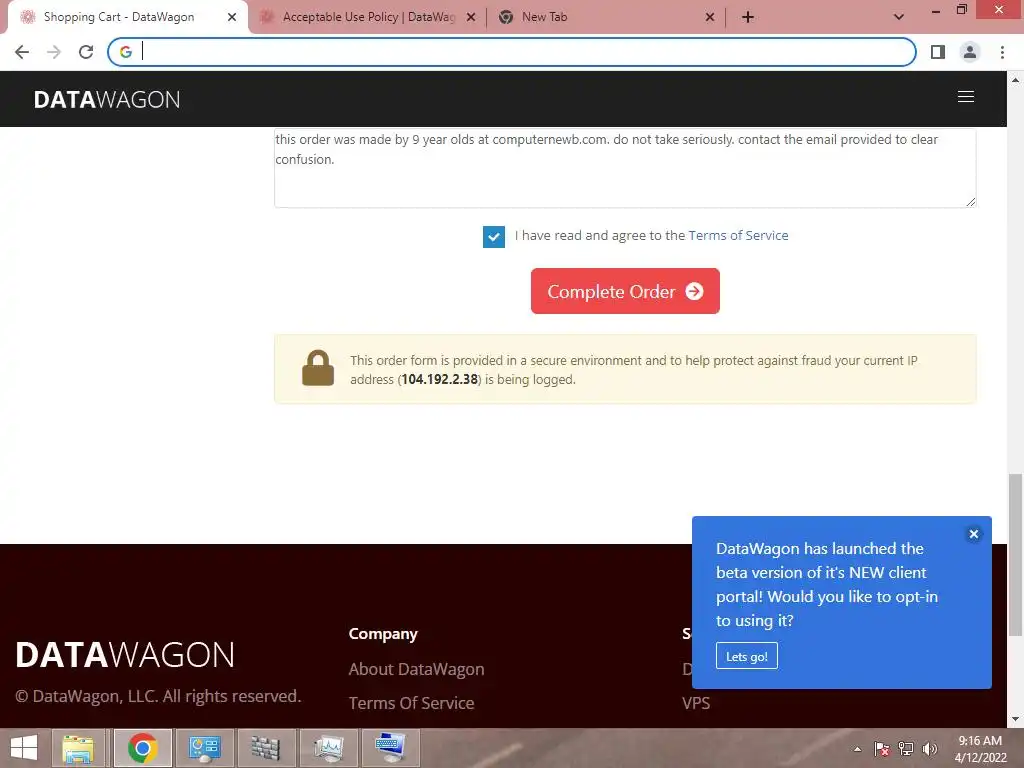Click the textarea resize handle corner
Screen dimensions: 1024x768
[970, 202]
